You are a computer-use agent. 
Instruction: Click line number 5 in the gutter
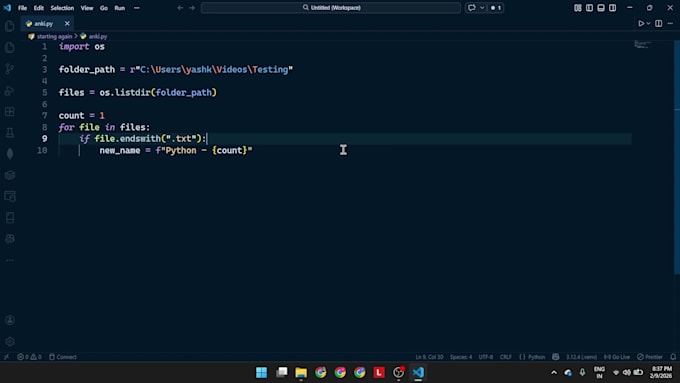pyautogui.click(x=44, y=92)
